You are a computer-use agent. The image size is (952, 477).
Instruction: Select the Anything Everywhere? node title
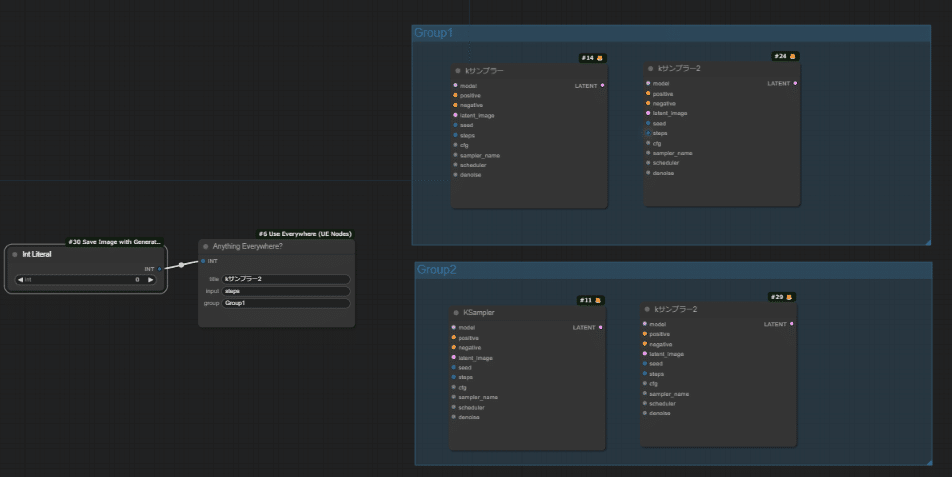pos(247,246)
